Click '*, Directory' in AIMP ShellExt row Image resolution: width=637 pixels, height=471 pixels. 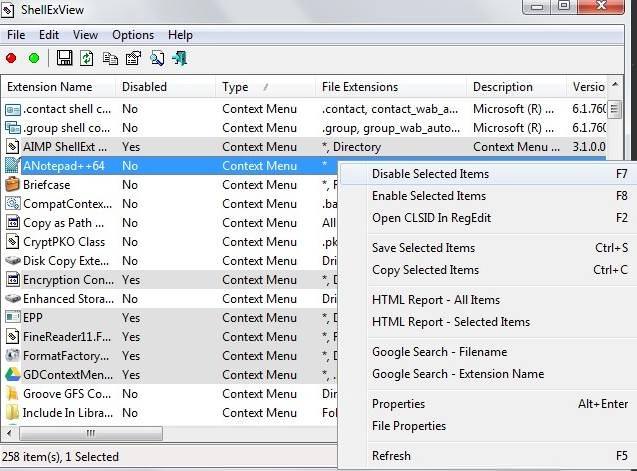351,147
